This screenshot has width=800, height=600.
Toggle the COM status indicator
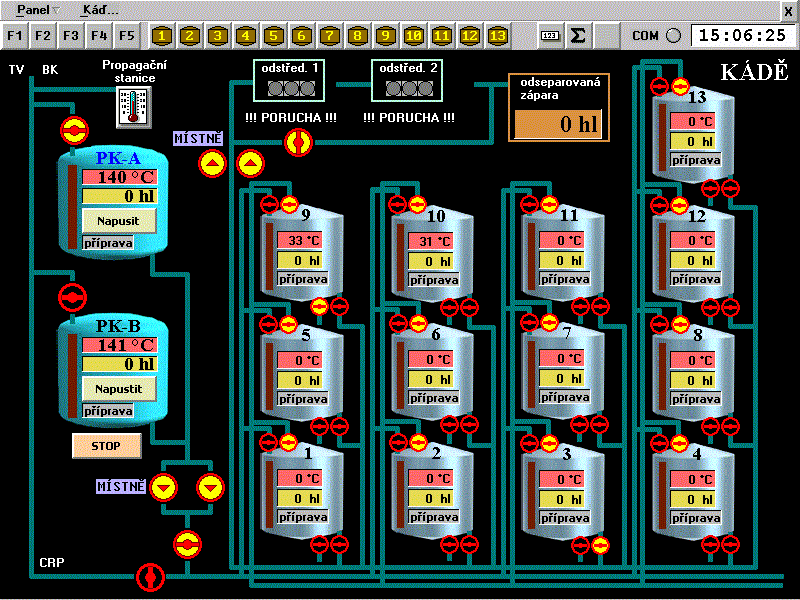(x=673, y=36)
